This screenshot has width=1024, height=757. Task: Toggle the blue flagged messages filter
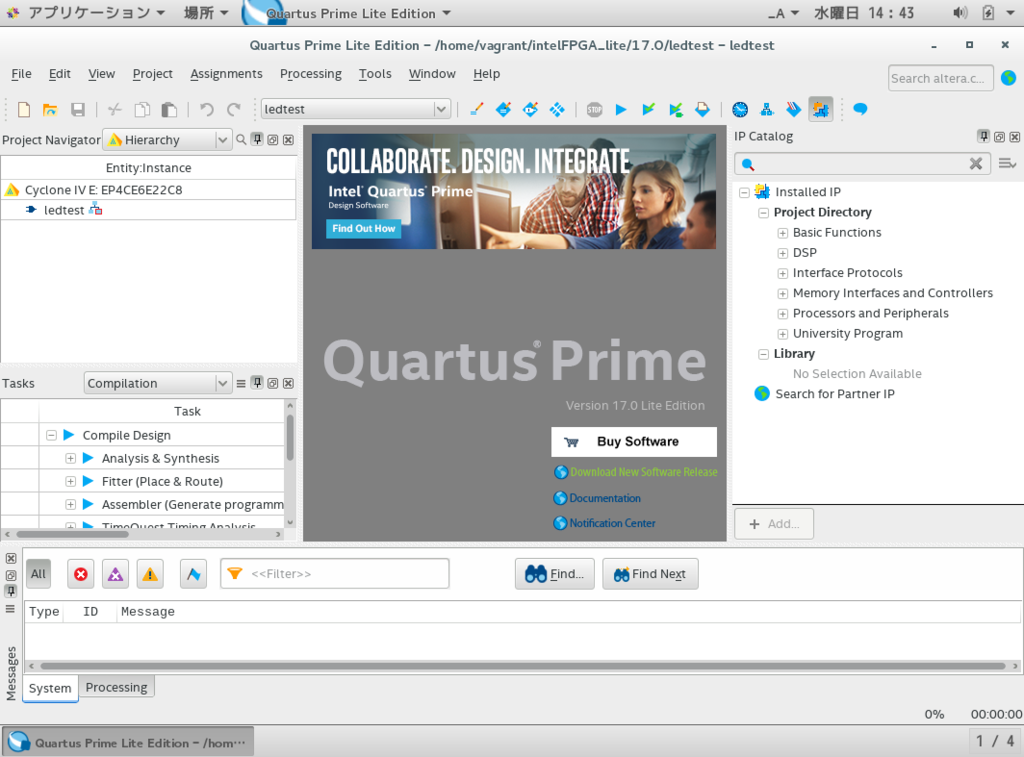(x=193, y=574)
